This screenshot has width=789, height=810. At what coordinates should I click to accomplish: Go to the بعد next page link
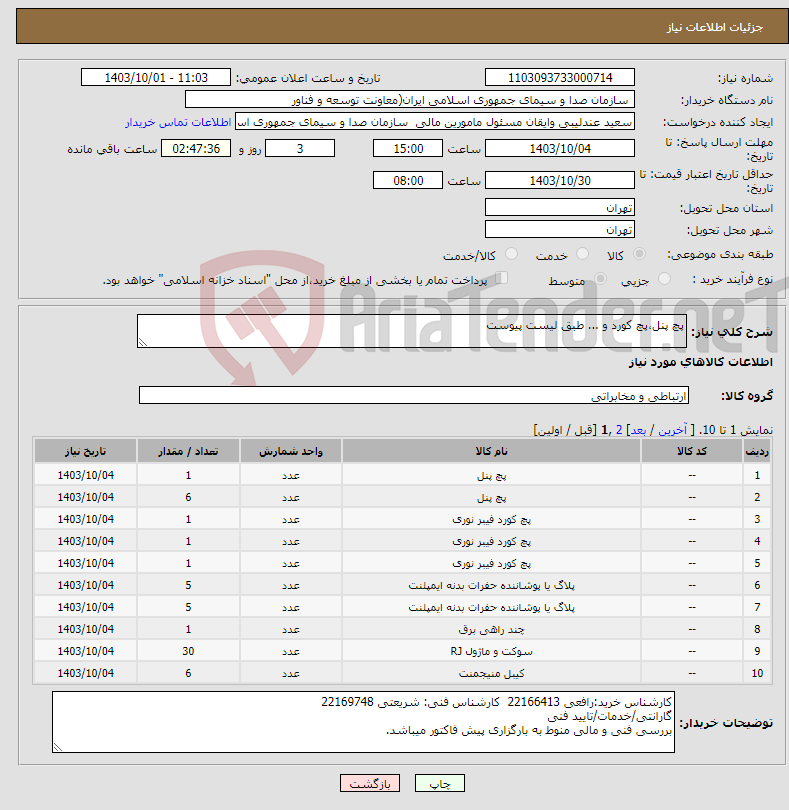[x=638, y=430]
